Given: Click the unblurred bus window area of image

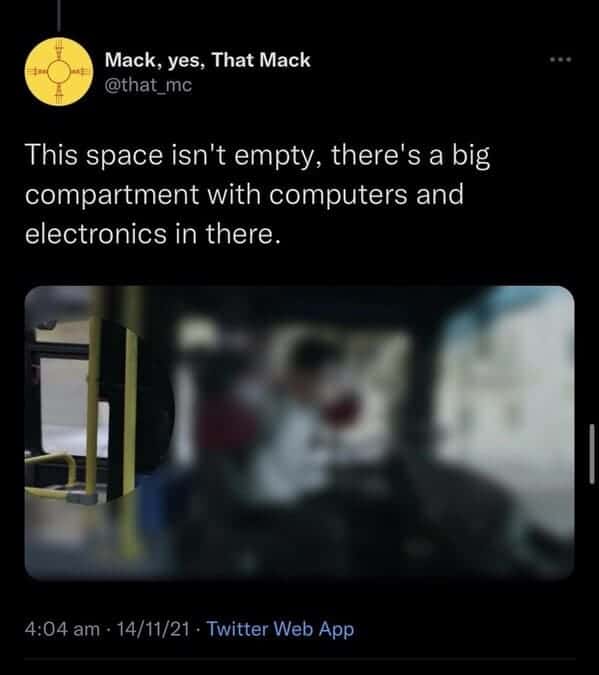Looking at the screenshot, I should click(73, 408).
